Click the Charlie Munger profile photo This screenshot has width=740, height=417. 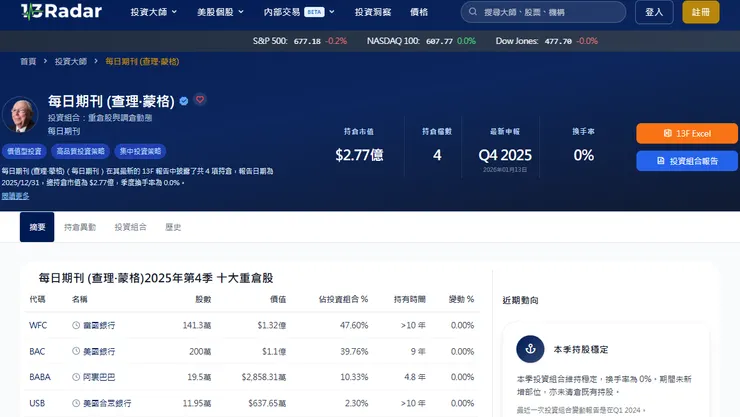(x=20, y=115)
